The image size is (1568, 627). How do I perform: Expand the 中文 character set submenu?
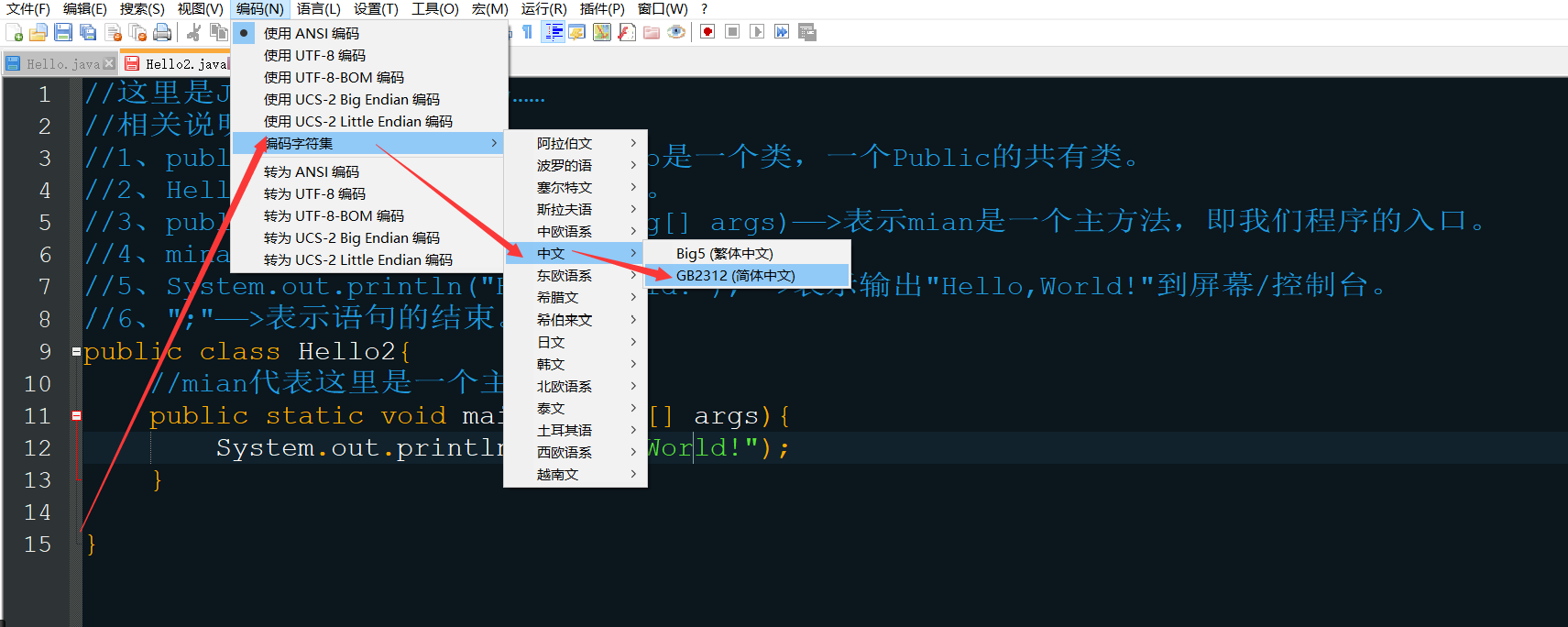click(576, 253)
